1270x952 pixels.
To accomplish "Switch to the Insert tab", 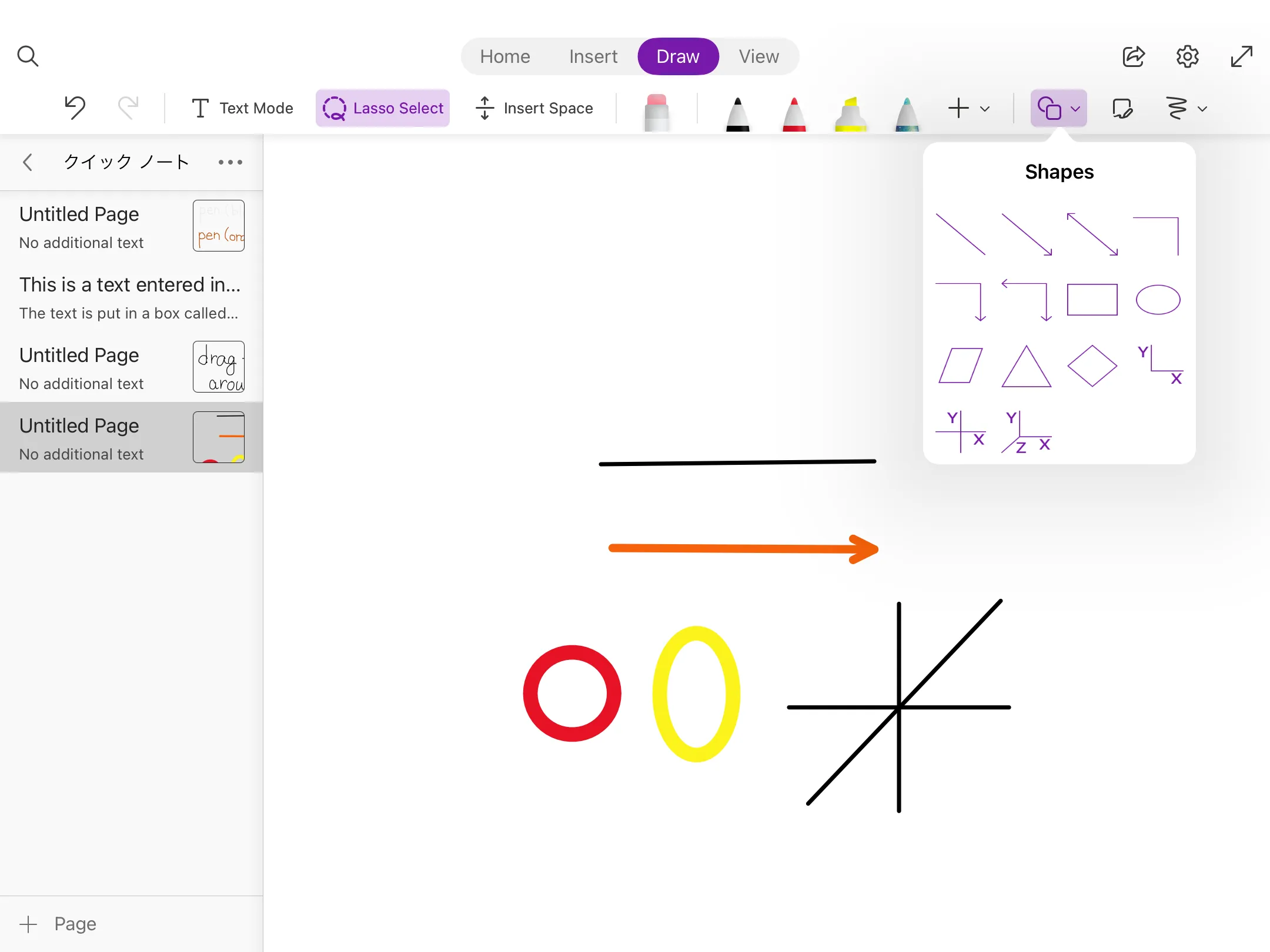I will 593,56.
